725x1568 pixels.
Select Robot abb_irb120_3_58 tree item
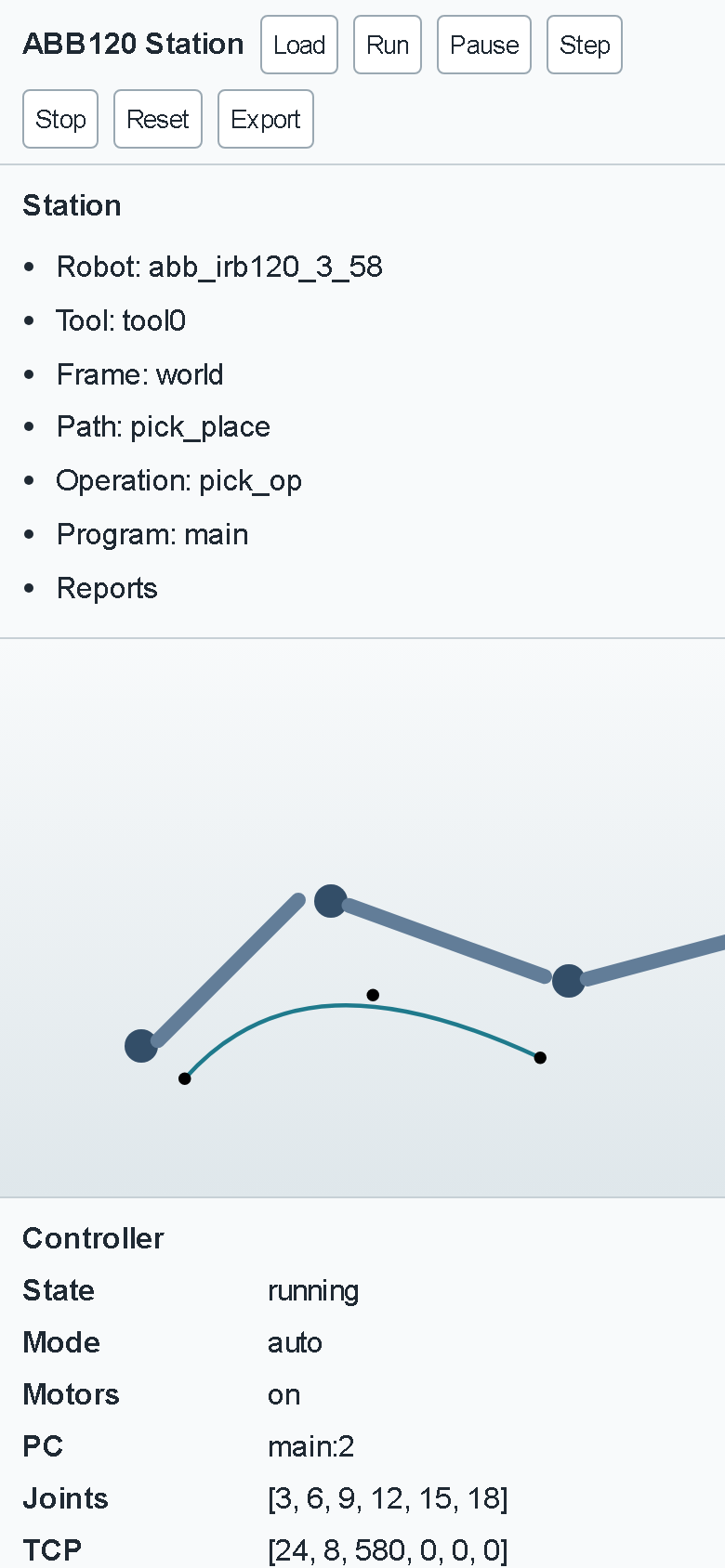(x=219, y=268)
